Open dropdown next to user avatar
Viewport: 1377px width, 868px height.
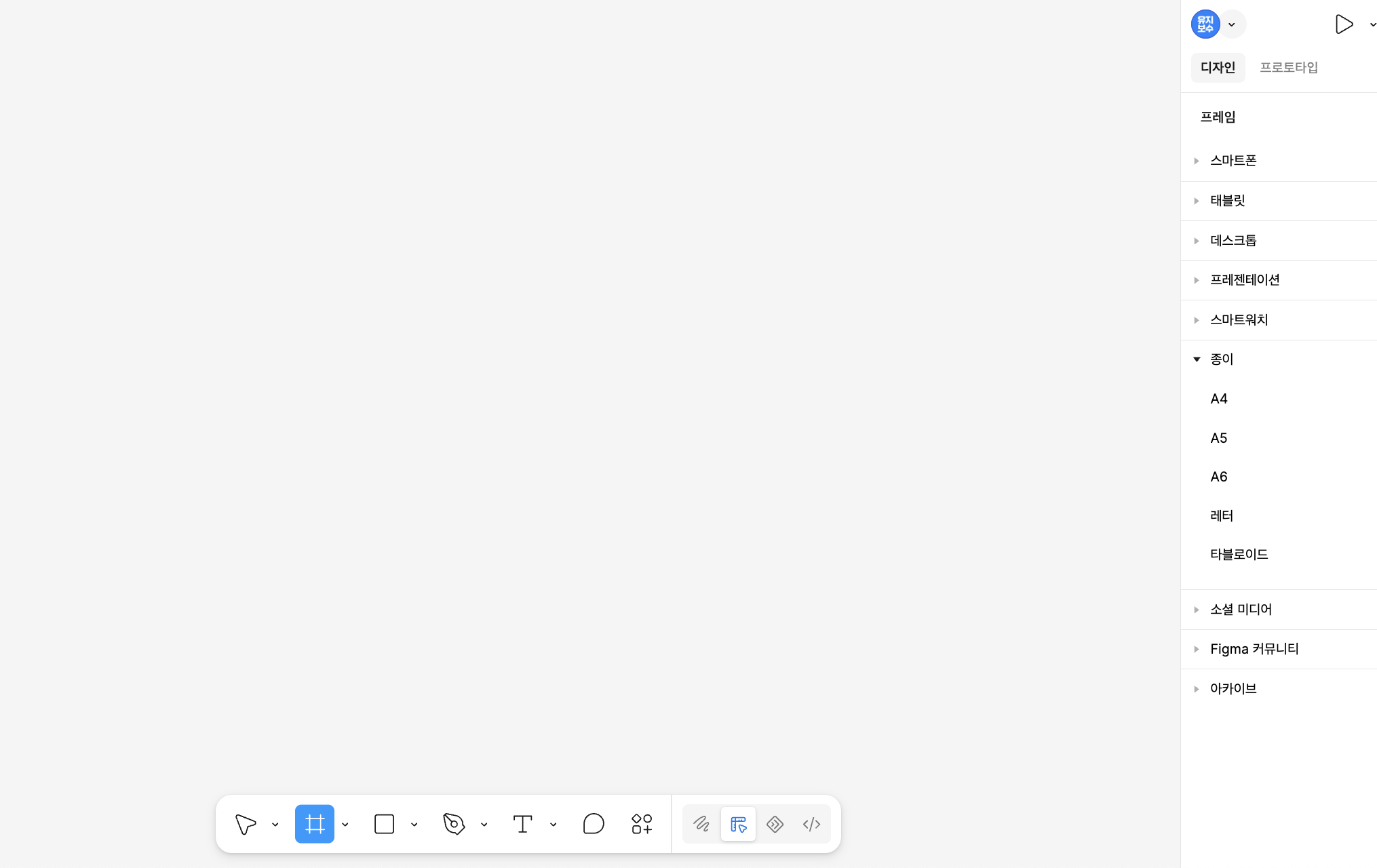click(x=1232, y=24)
